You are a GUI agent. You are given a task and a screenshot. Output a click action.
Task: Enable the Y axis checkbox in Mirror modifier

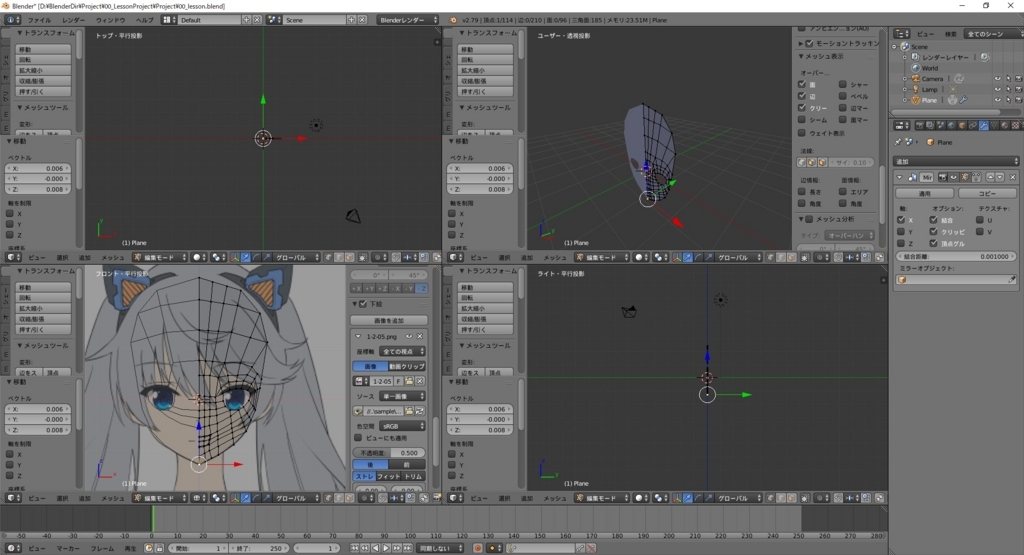901,231
